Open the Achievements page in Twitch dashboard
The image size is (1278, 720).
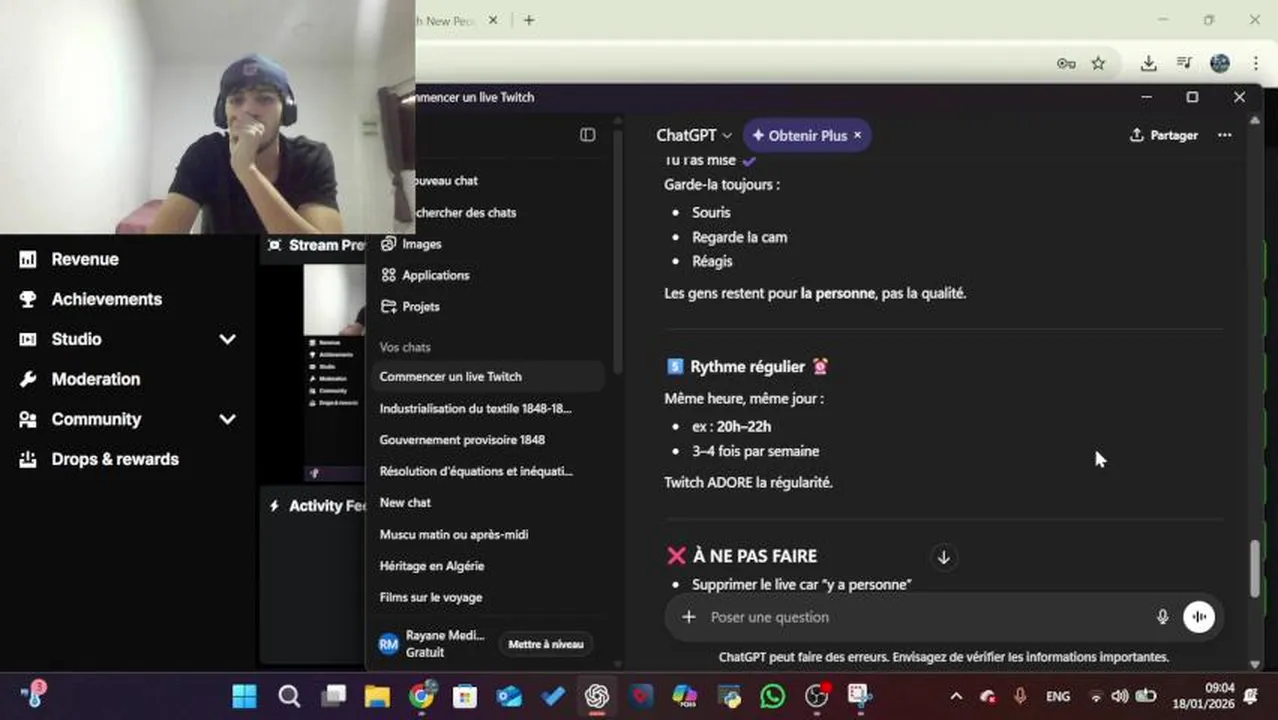[x=107, y=299]
